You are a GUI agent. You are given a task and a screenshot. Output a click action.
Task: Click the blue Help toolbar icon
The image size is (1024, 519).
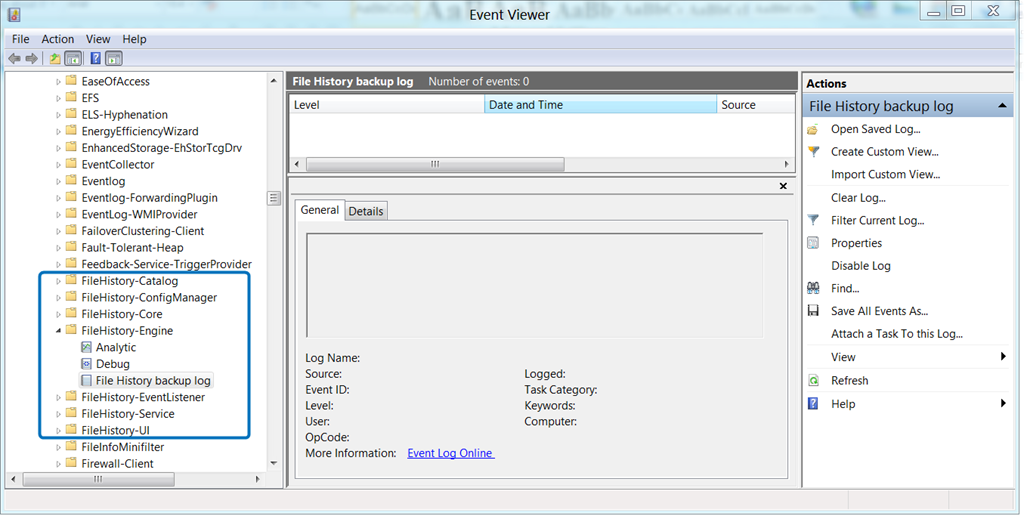95,59
